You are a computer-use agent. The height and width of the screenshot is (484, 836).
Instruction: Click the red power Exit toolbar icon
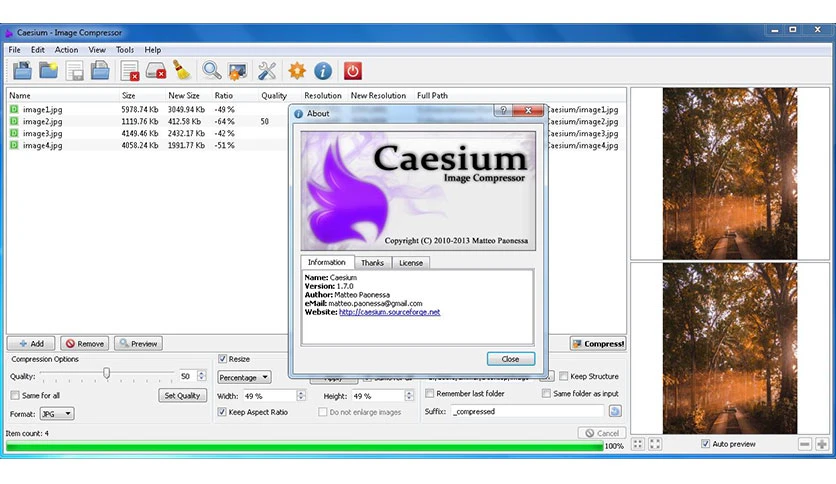pos(352,71)
